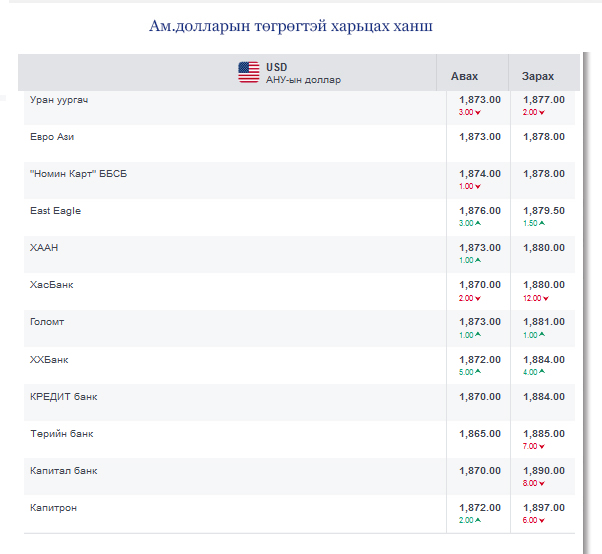Select Төрийн банк from the list

pos(62,434)
